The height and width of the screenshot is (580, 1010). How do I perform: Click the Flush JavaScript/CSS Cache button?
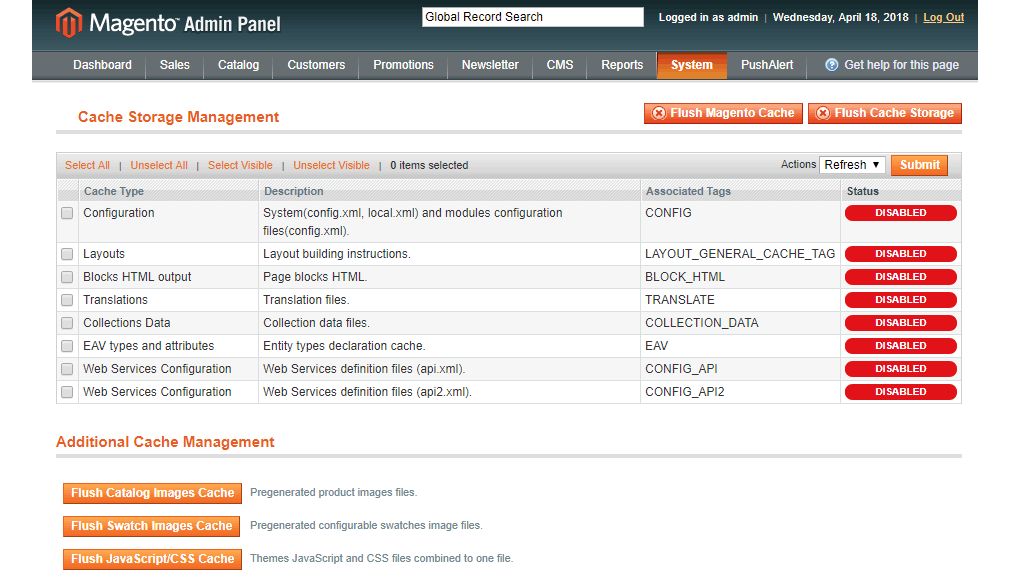pyautogui.click(x=153, y=559)
